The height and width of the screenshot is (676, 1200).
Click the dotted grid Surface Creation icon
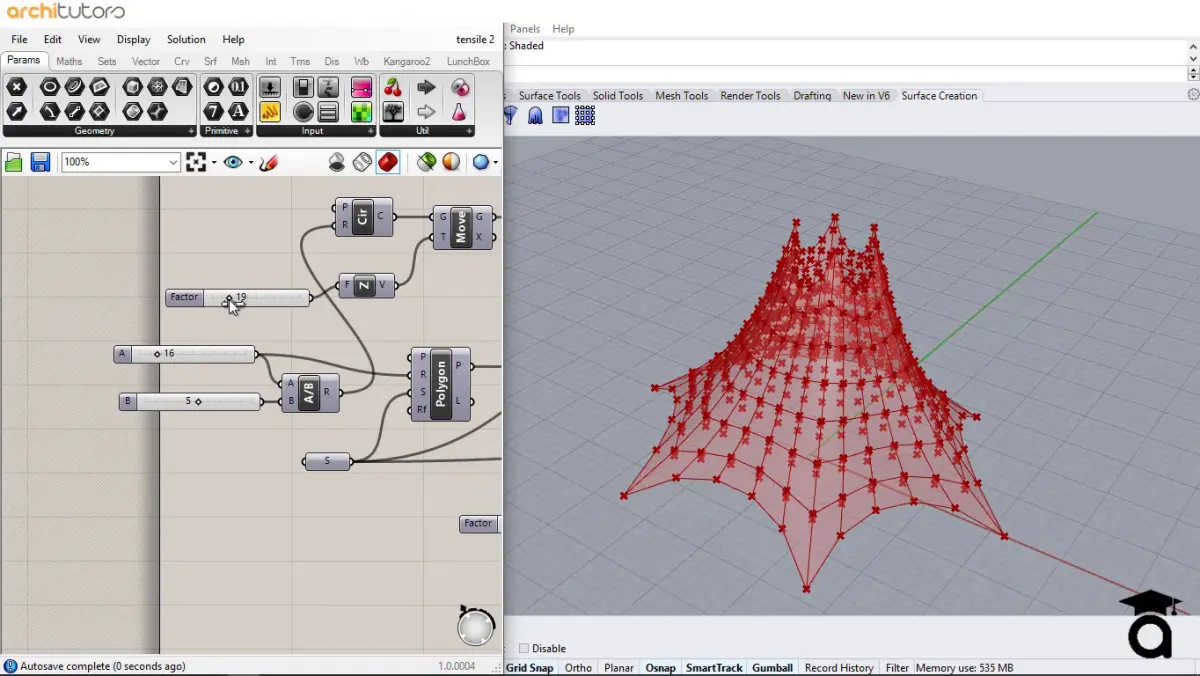585,116
